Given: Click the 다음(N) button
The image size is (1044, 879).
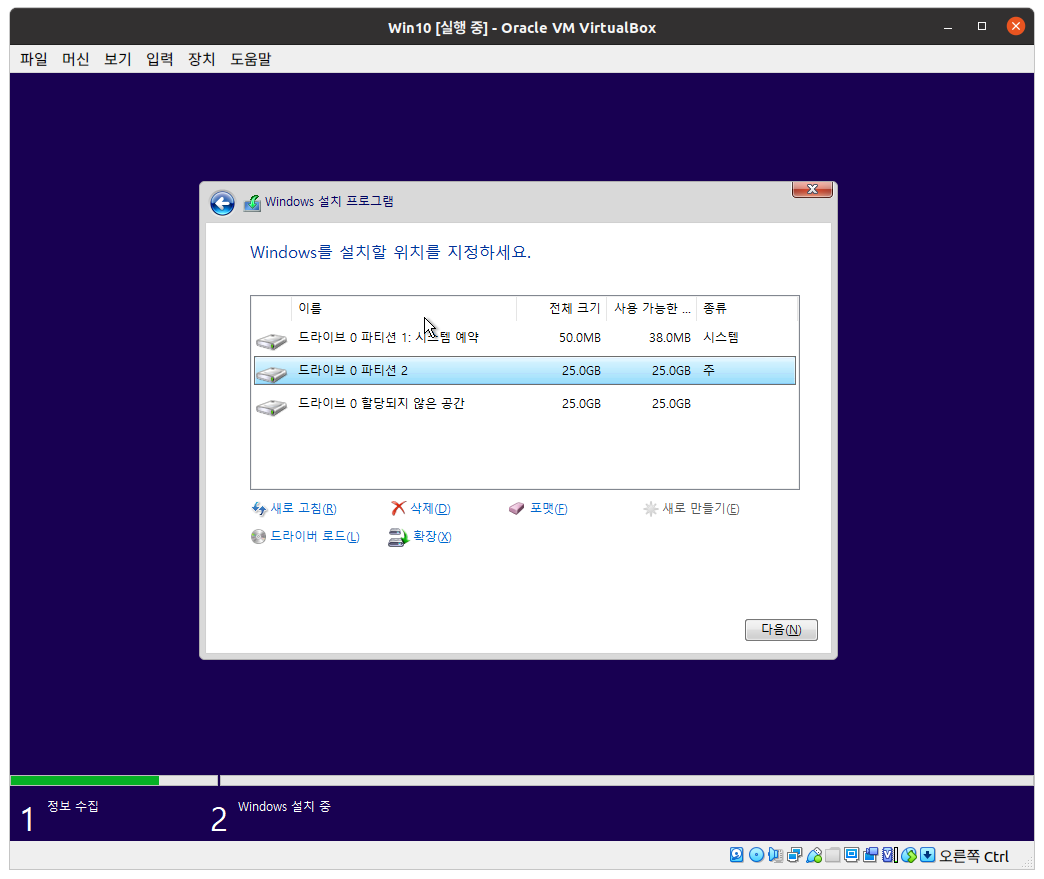Looking at the screenshot, I should [x=781, y=630].
